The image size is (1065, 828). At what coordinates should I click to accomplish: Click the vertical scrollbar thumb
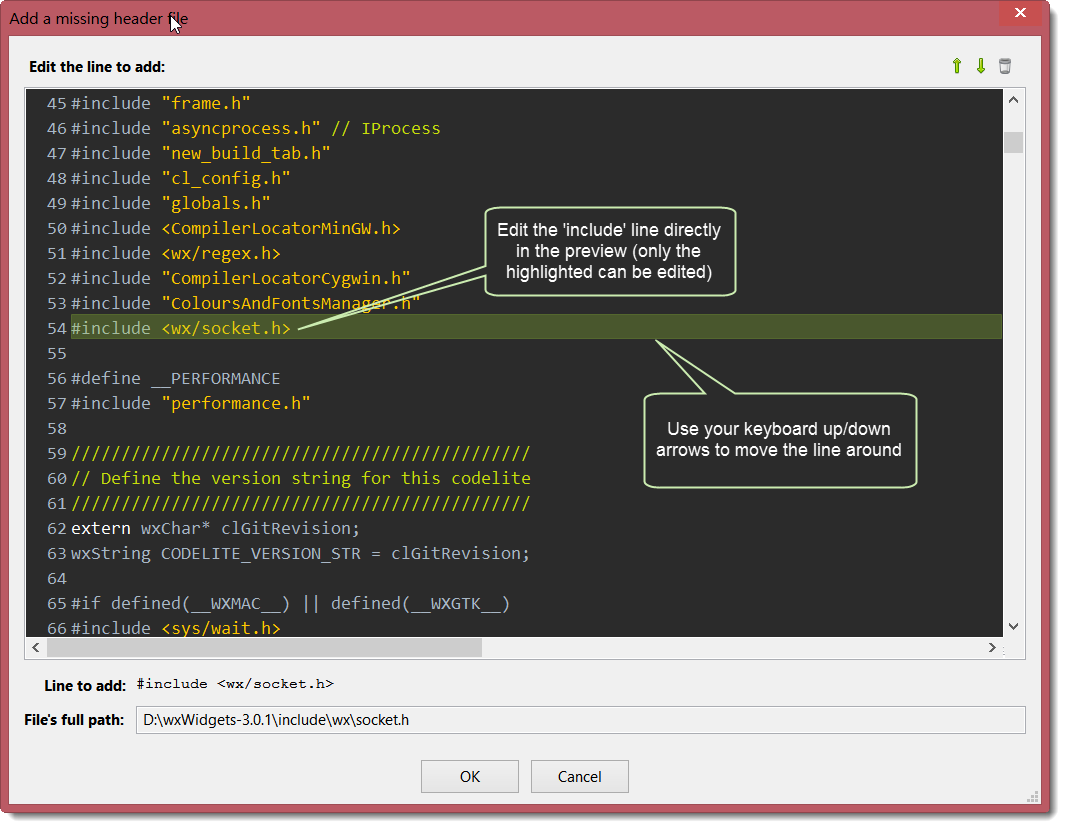point(1013,143)
